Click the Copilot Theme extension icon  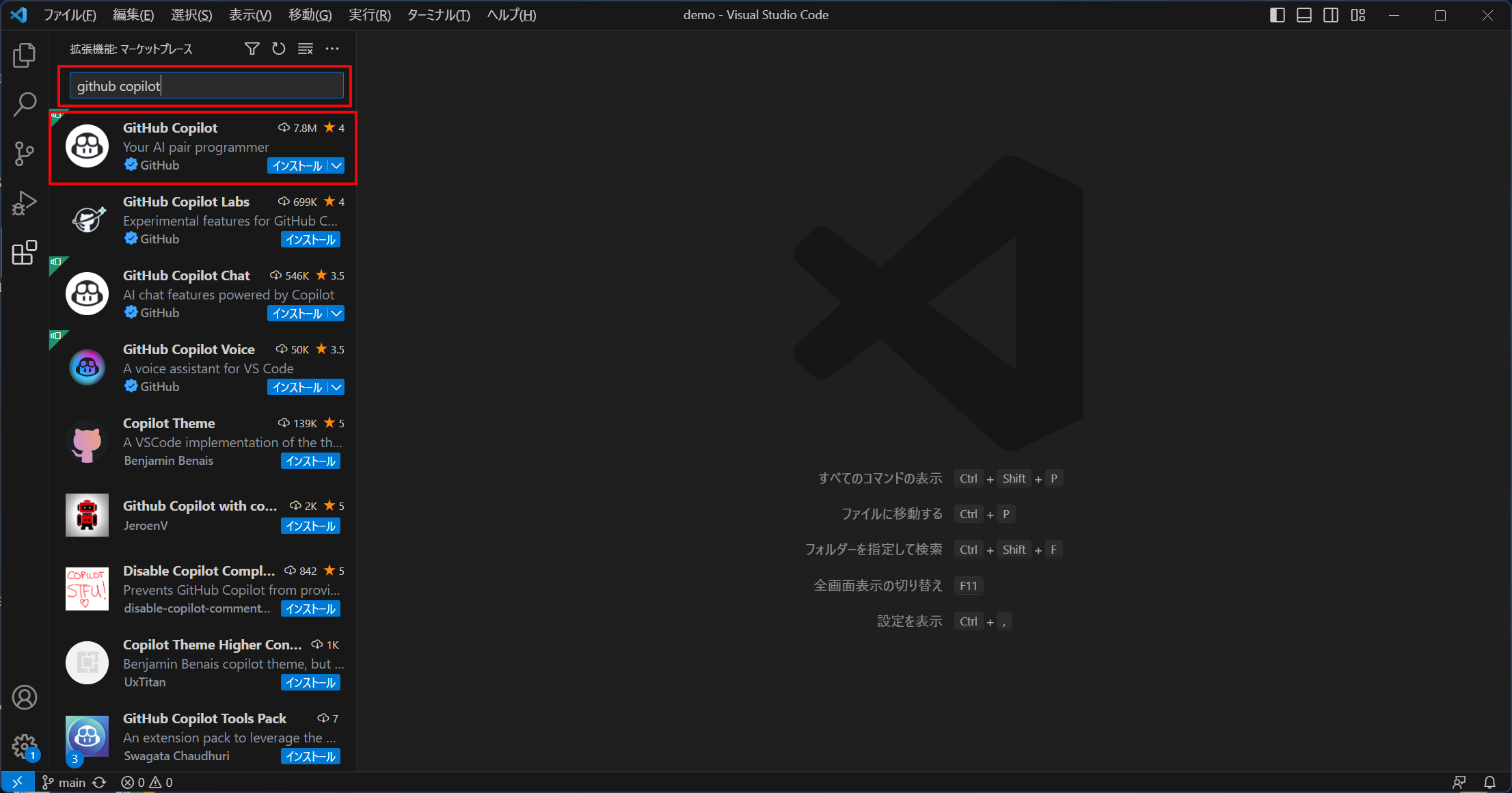pos(87,441)
